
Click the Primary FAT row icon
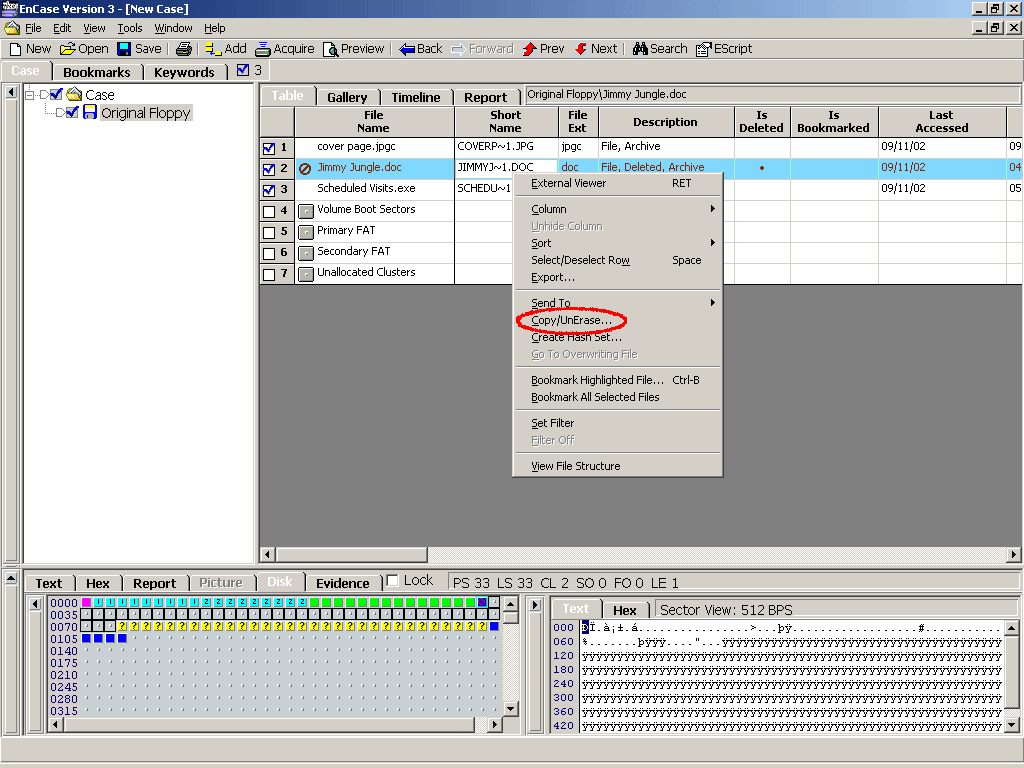click(x=306, y=232)
